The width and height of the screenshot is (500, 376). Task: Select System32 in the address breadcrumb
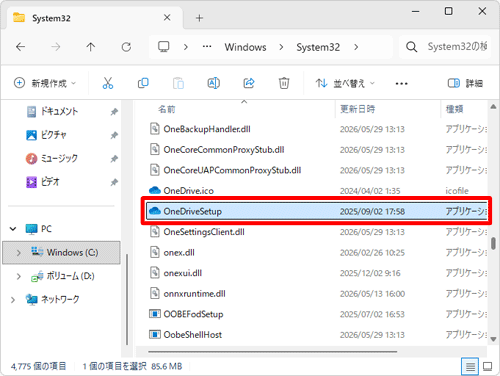318,47
